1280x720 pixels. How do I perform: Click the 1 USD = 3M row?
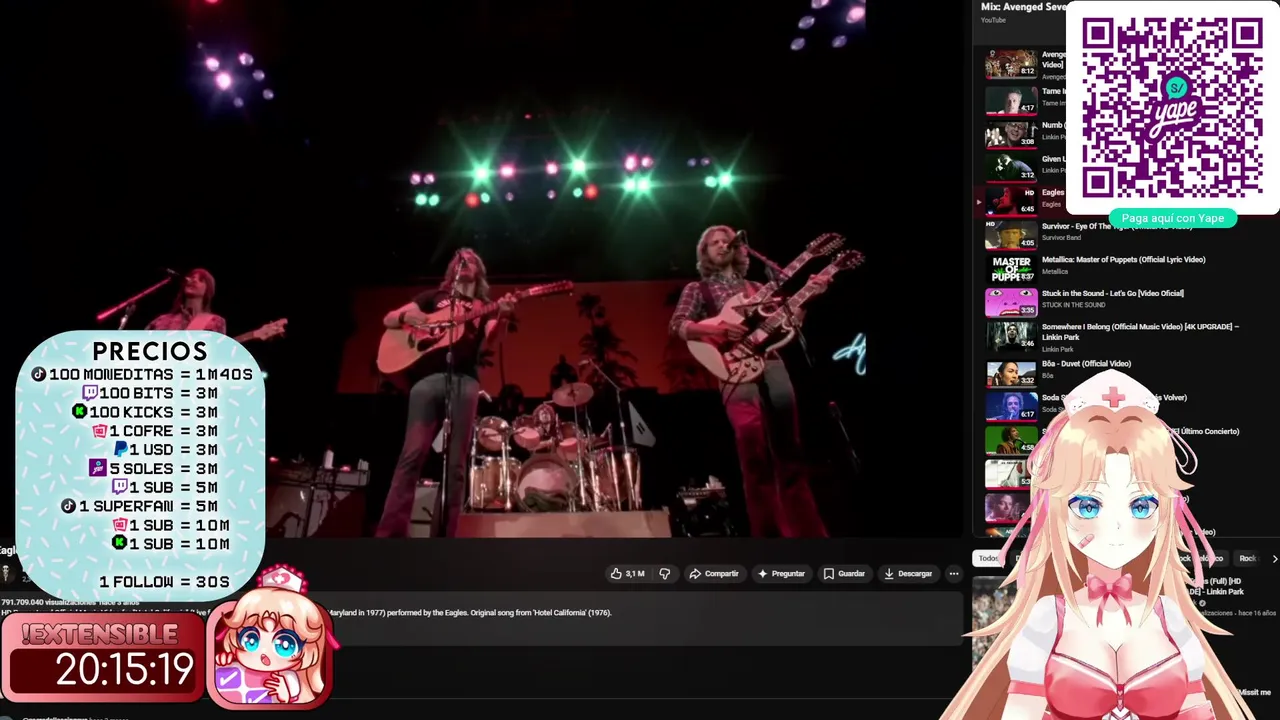click(x=166, y=450)
